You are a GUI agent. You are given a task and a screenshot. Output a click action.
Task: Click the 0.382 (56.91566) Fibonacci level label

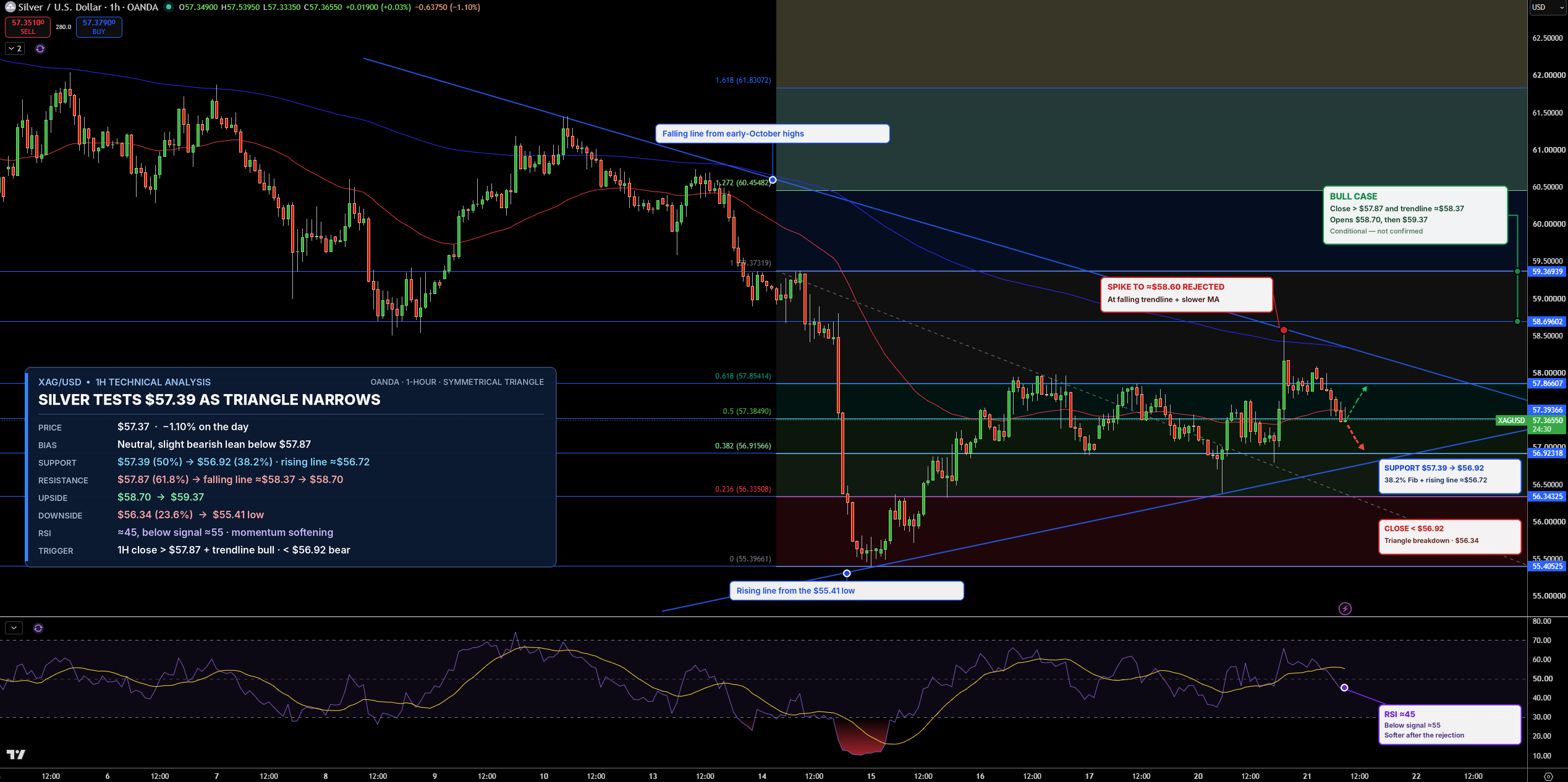tap(743, 446)
